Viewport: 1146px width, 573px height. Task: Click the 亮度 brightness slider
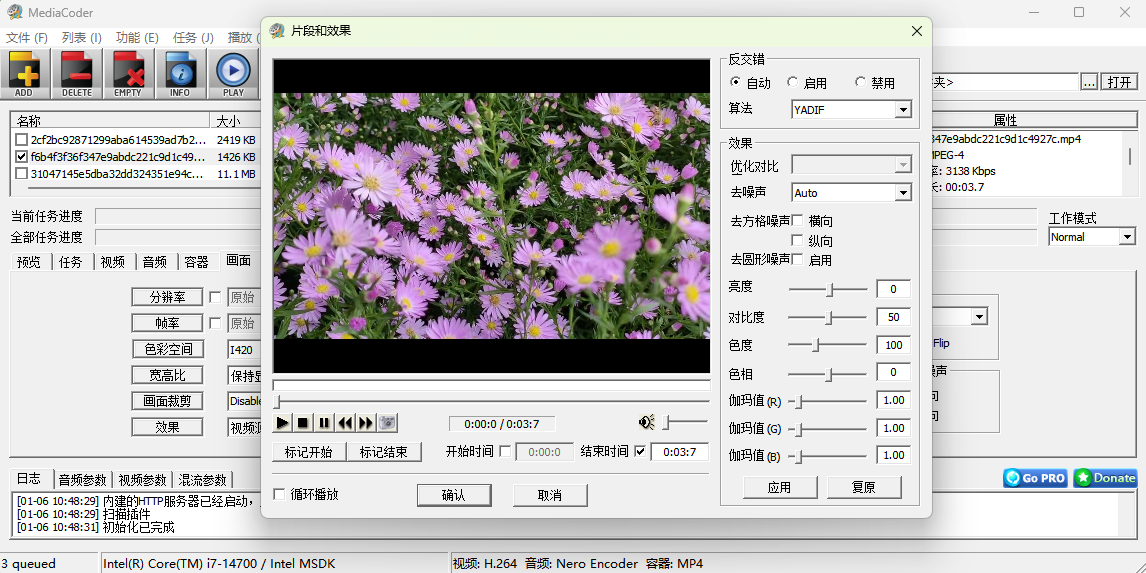[829, 290]
